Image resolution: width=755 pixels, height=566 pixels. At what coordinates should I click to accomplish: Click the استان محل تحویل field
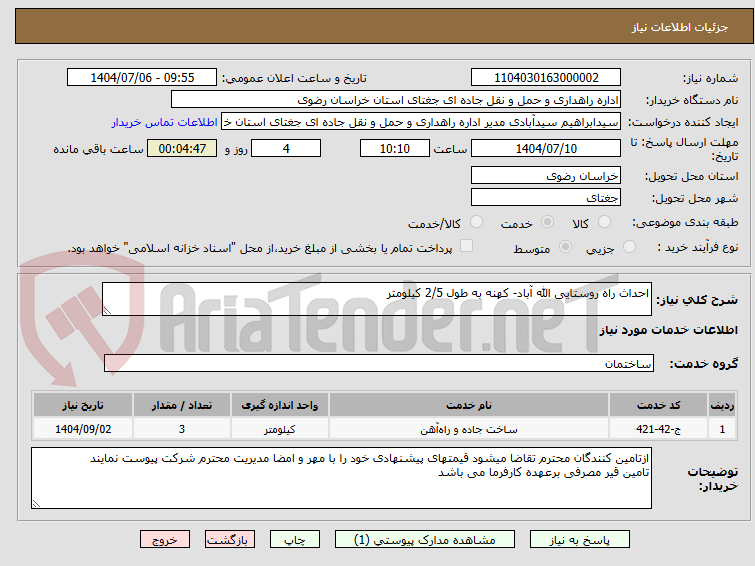(546, 175)
